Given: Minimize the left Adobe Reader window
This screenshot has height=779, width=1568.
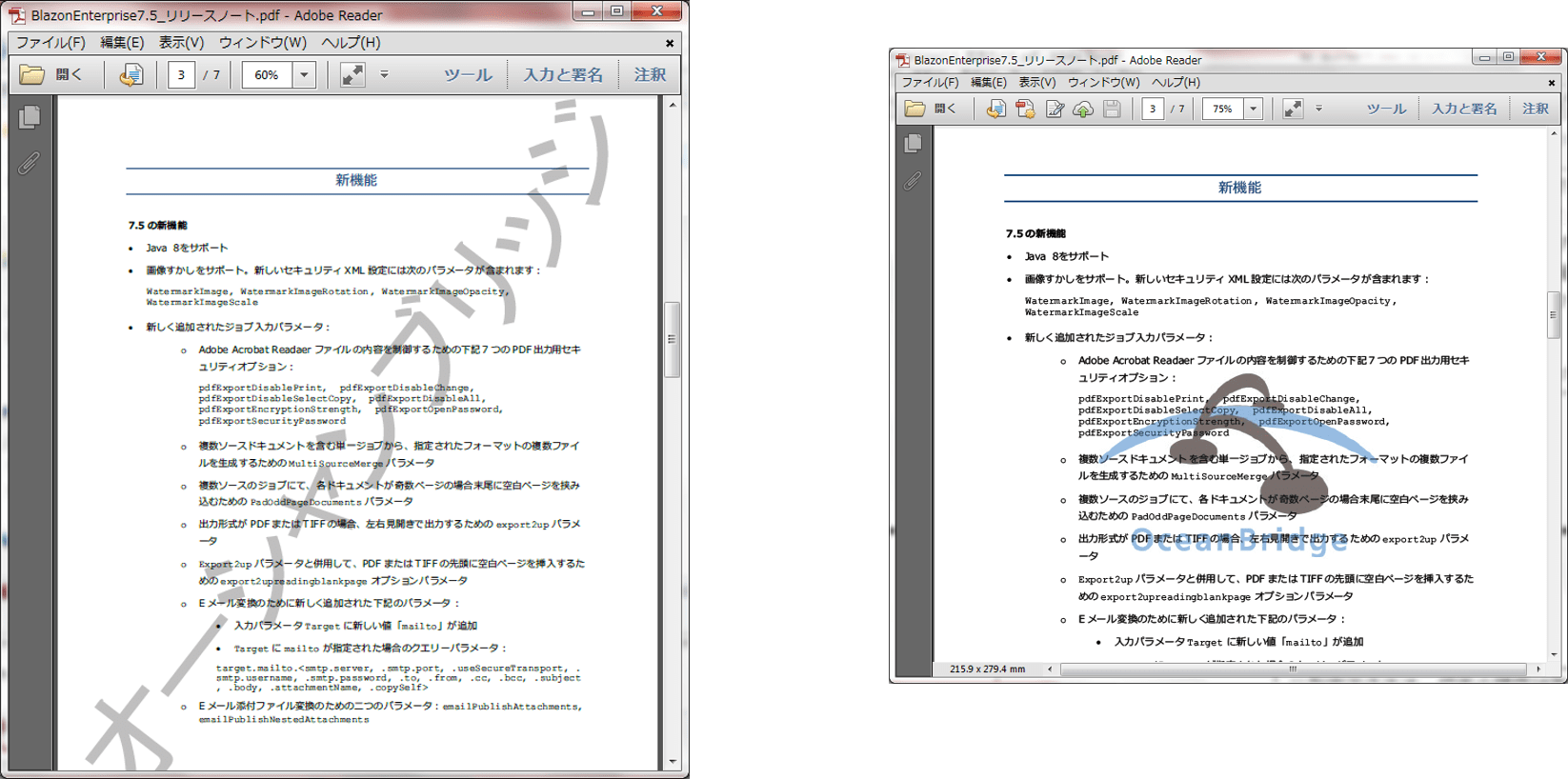Looking at the screenshot, I should (x=588, y=11).
